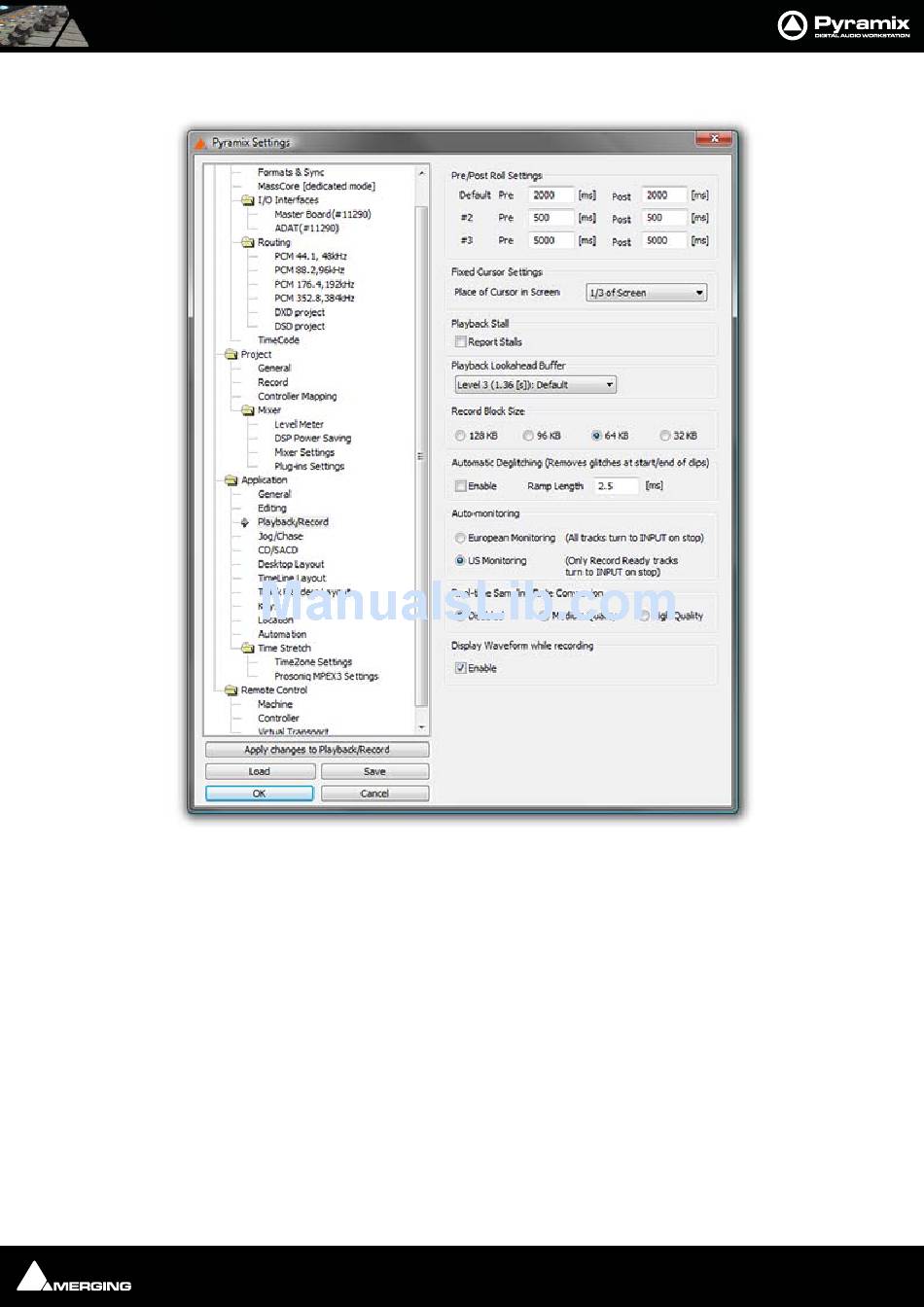
Task: Open CD/SACD settings page
Action: (277, 550)
